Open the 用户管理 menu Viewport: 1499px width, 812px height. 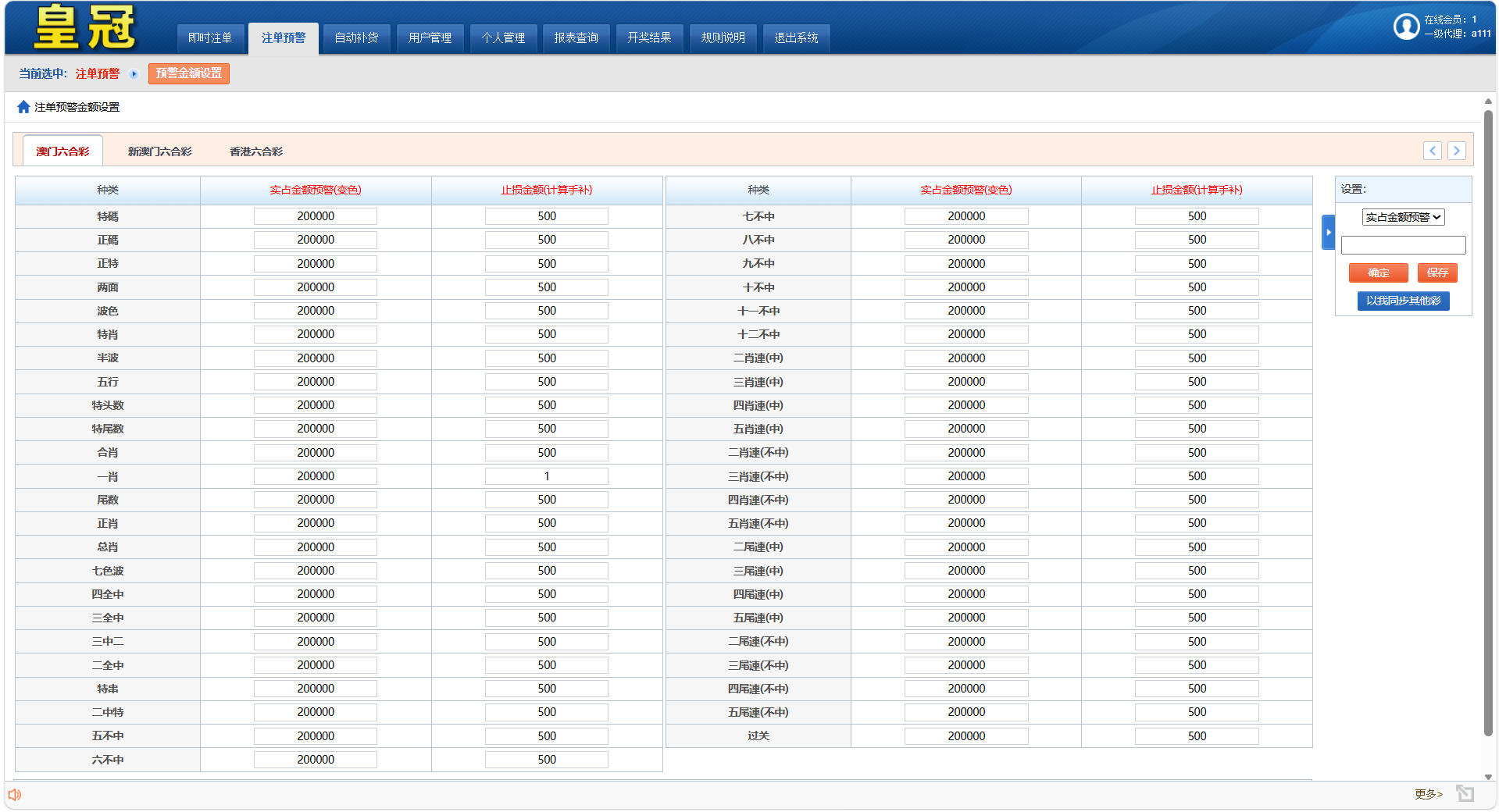pyautogui.click(x=430, y=37)
